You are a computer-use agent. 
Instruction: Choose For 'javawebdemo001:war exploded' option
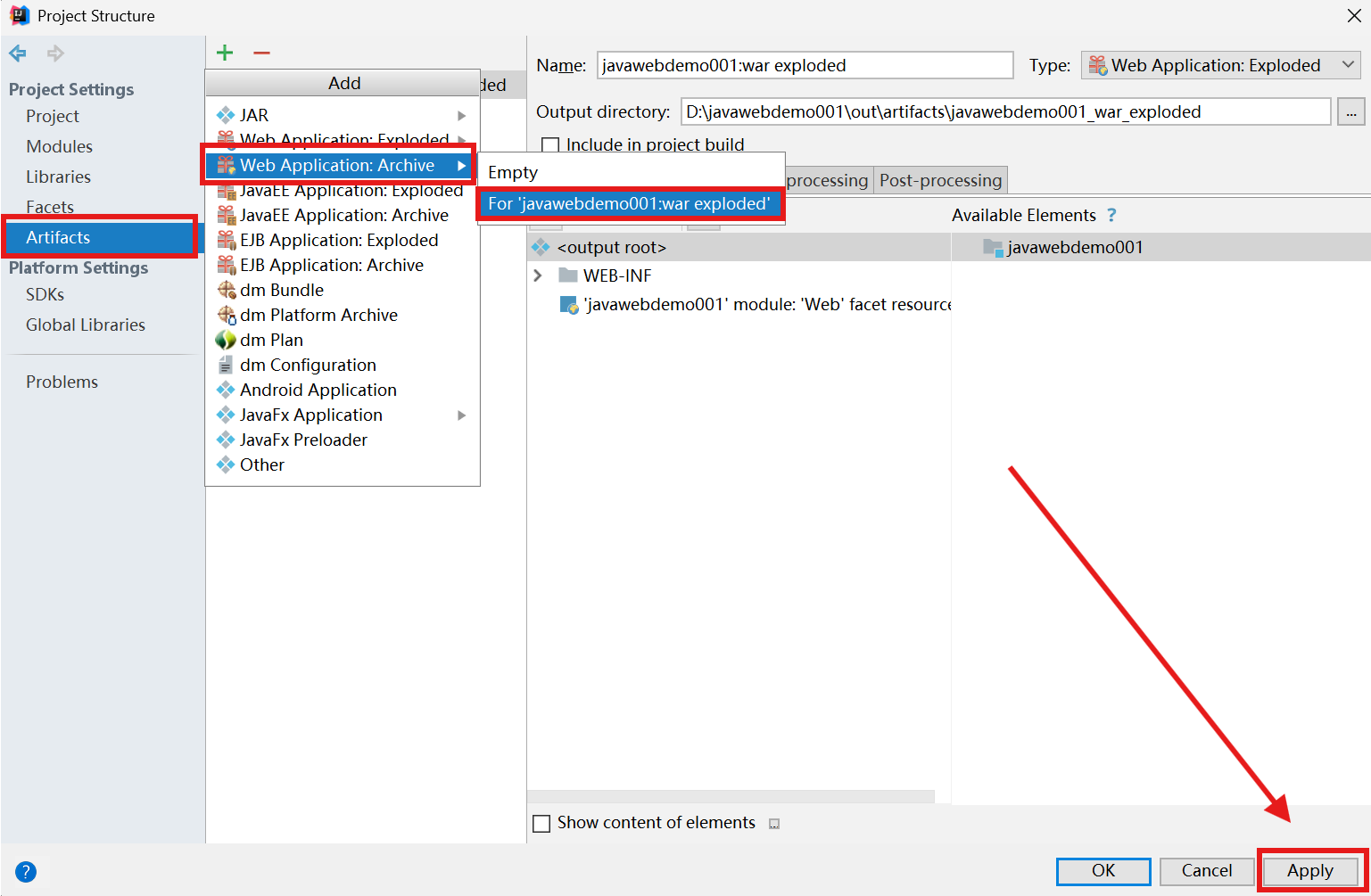point(630,203)
